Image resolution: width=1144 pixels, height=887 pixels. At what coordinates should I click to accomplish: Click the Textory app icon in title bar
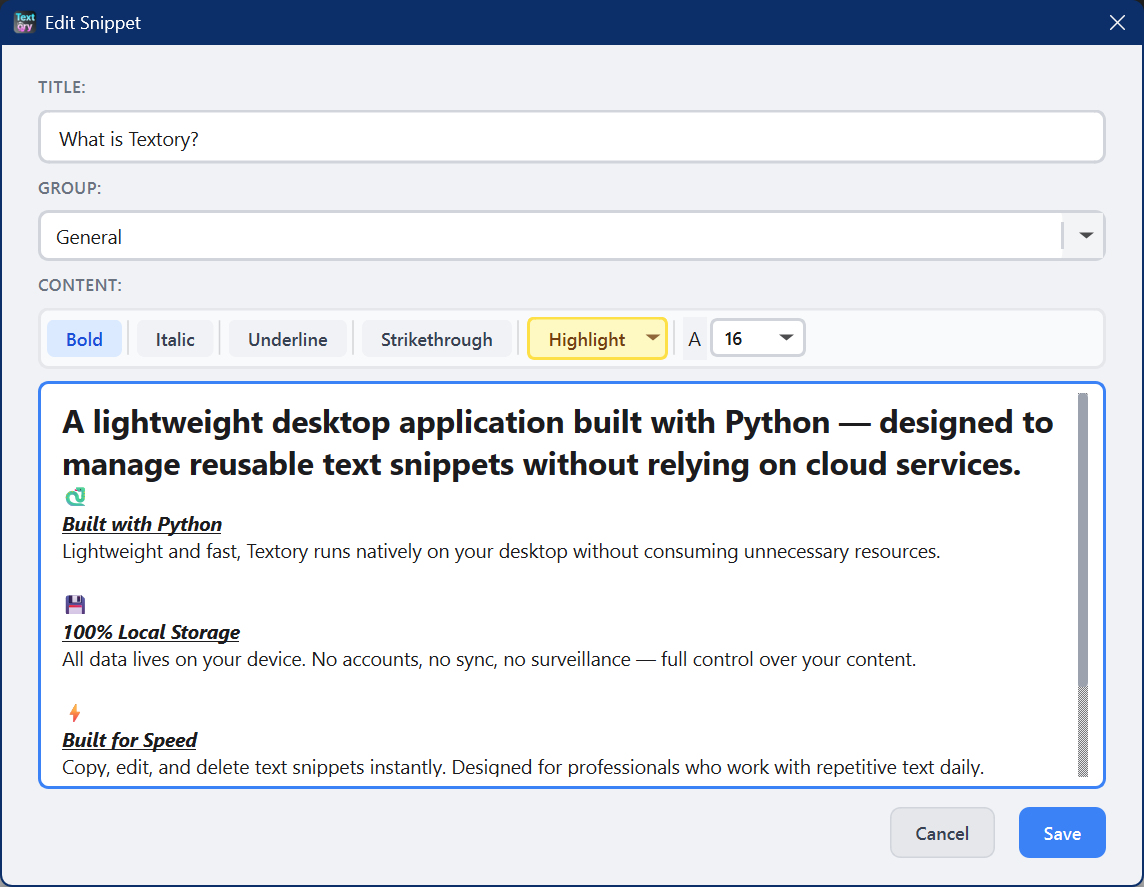click(x=24, y=22)
